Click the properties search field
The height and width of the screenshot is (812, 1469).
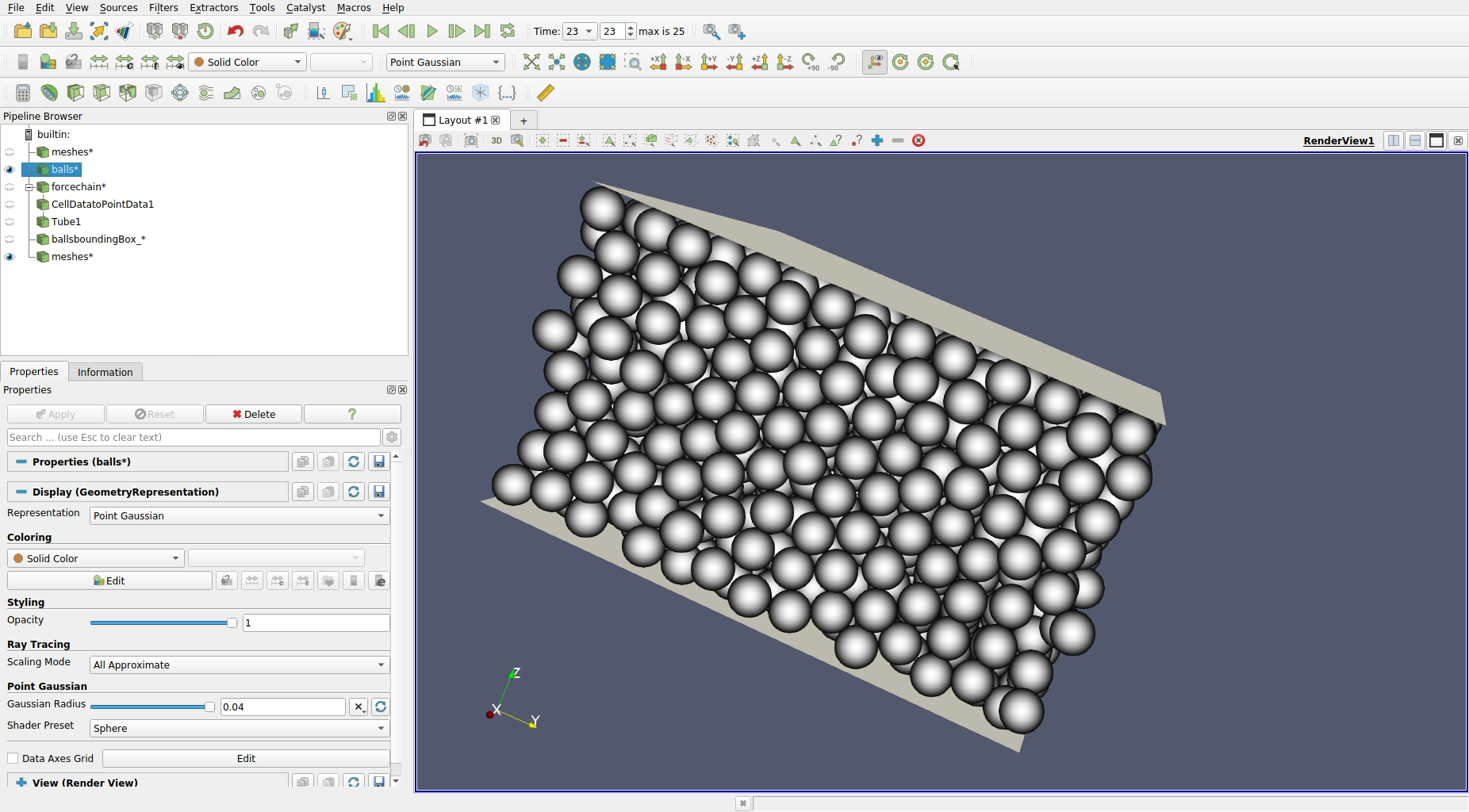(x=194, y=437)
